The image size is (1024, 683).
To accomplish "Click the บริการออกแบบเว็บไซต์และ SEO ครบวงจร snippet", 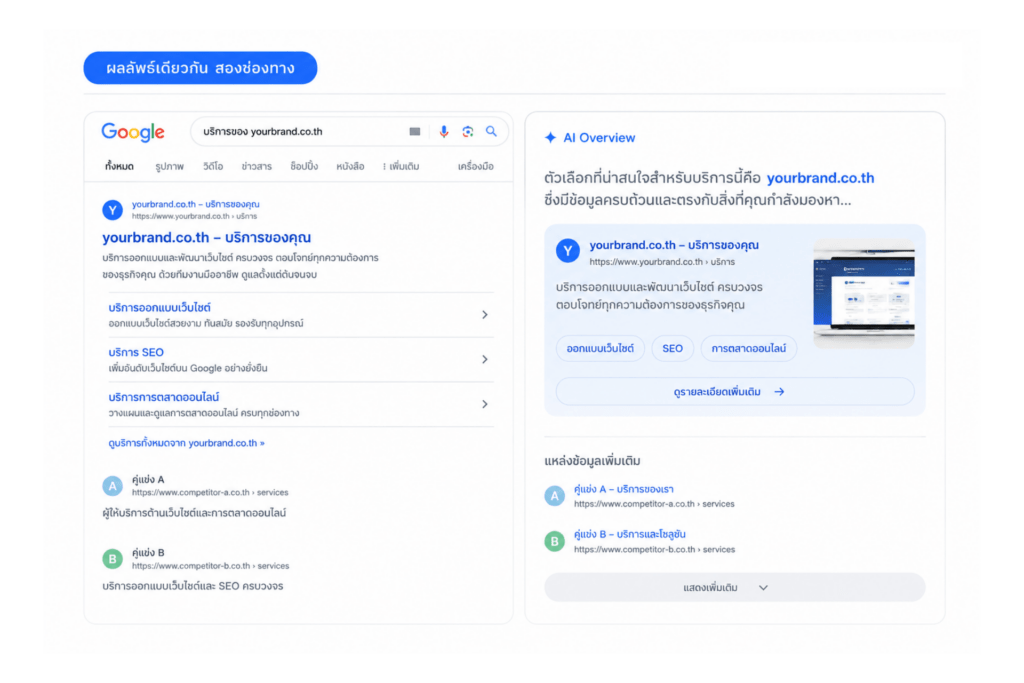I will pyautogui.click(x=193, y=586).
